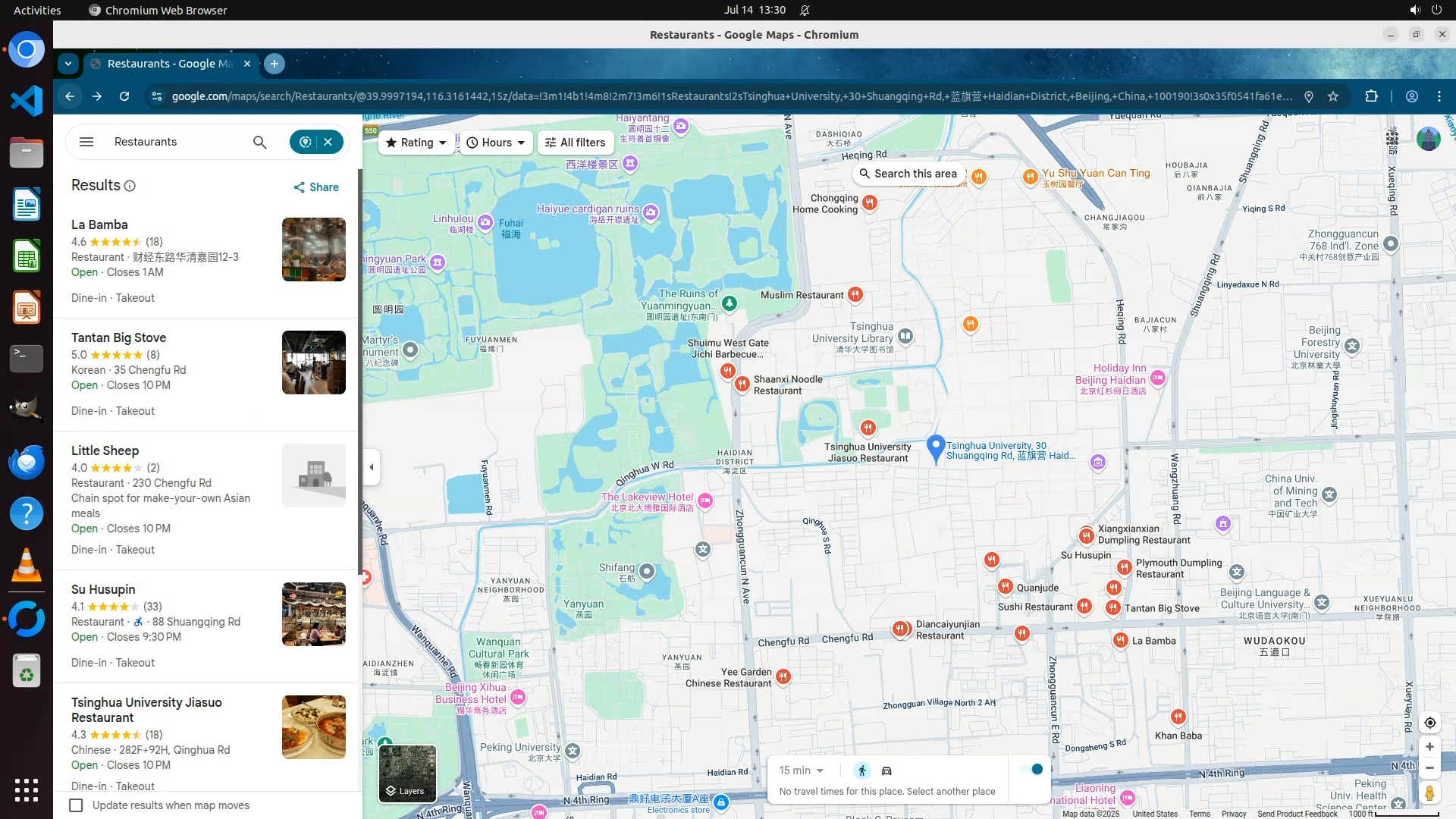
Task: Open the Layers map thumbnail
Action: 407,773
